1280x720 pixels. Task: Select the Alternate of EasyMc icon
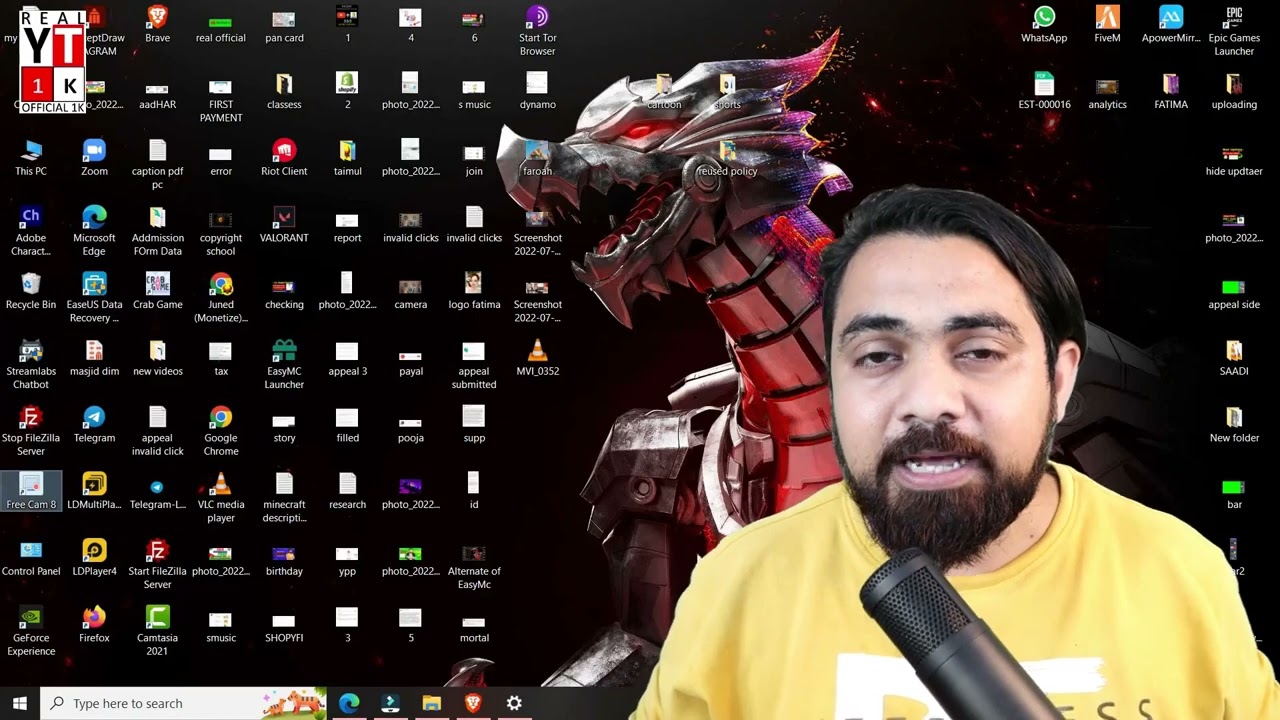pyautogui.click(x=474, y=564)
